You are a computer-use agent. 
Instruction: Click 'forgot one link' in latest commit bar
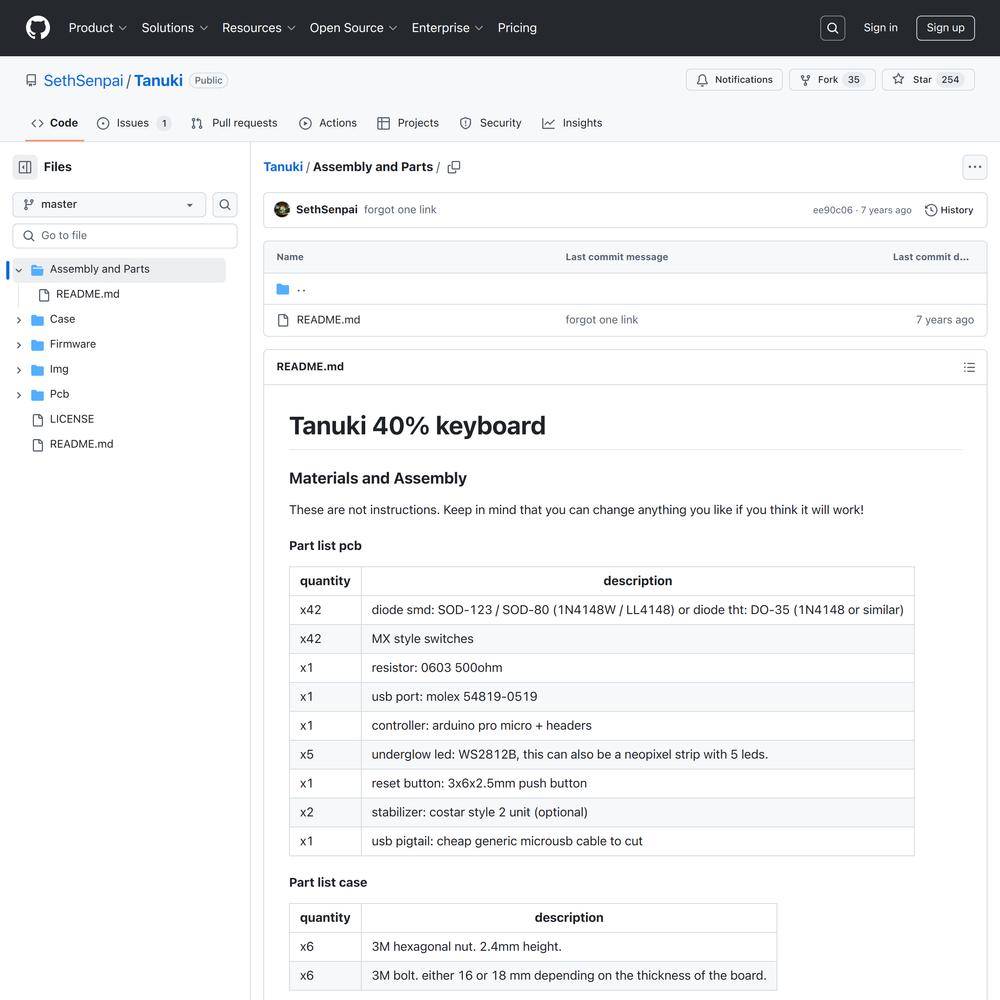click(x=400, y=210)
